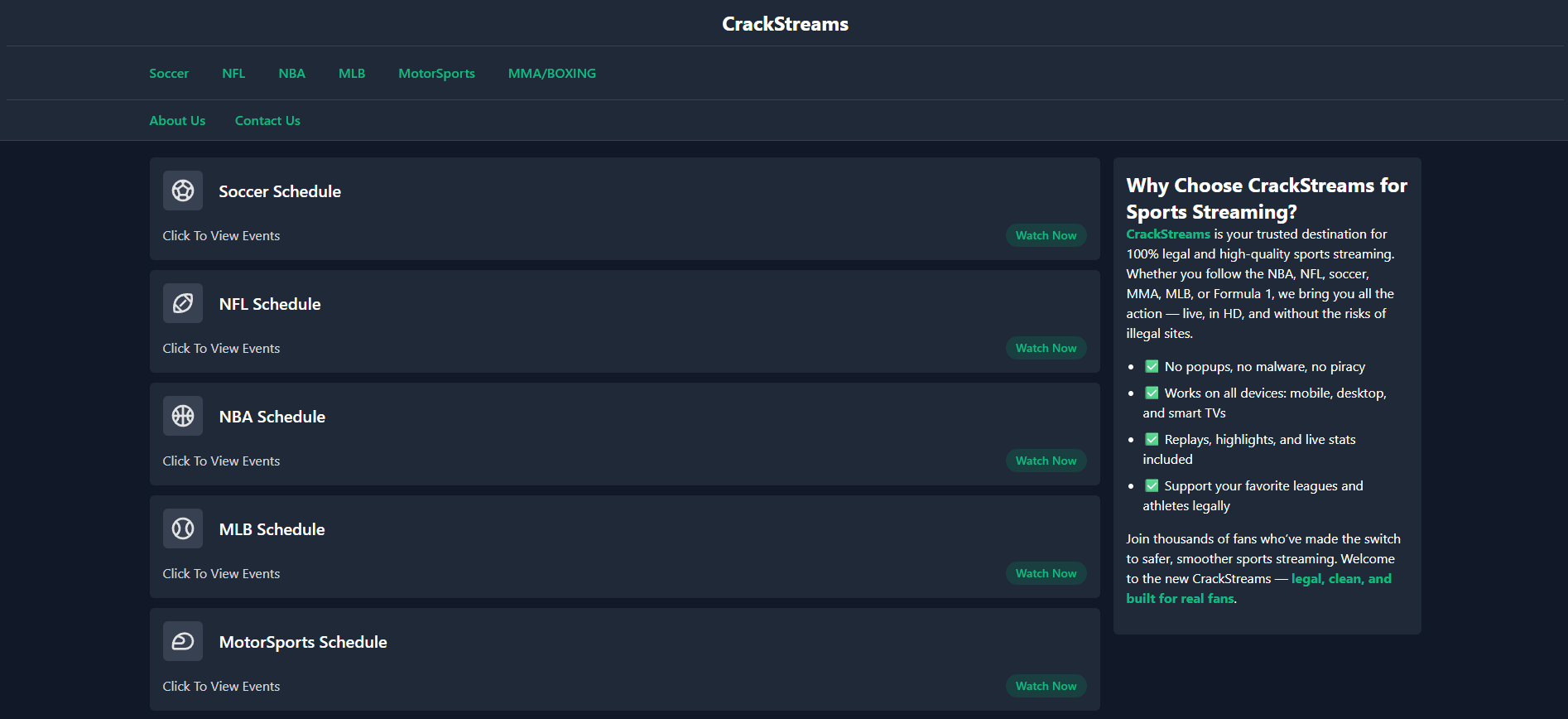1568x719 pixels.
Task: Click Watch Now for the MLB Schedule
Action: point(1046,572)
